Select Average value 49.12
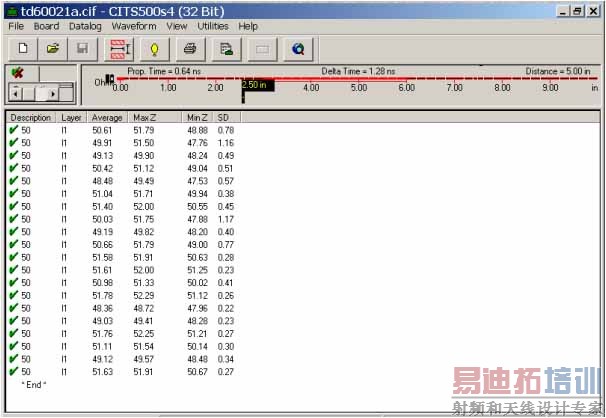 tap(102, 359)
